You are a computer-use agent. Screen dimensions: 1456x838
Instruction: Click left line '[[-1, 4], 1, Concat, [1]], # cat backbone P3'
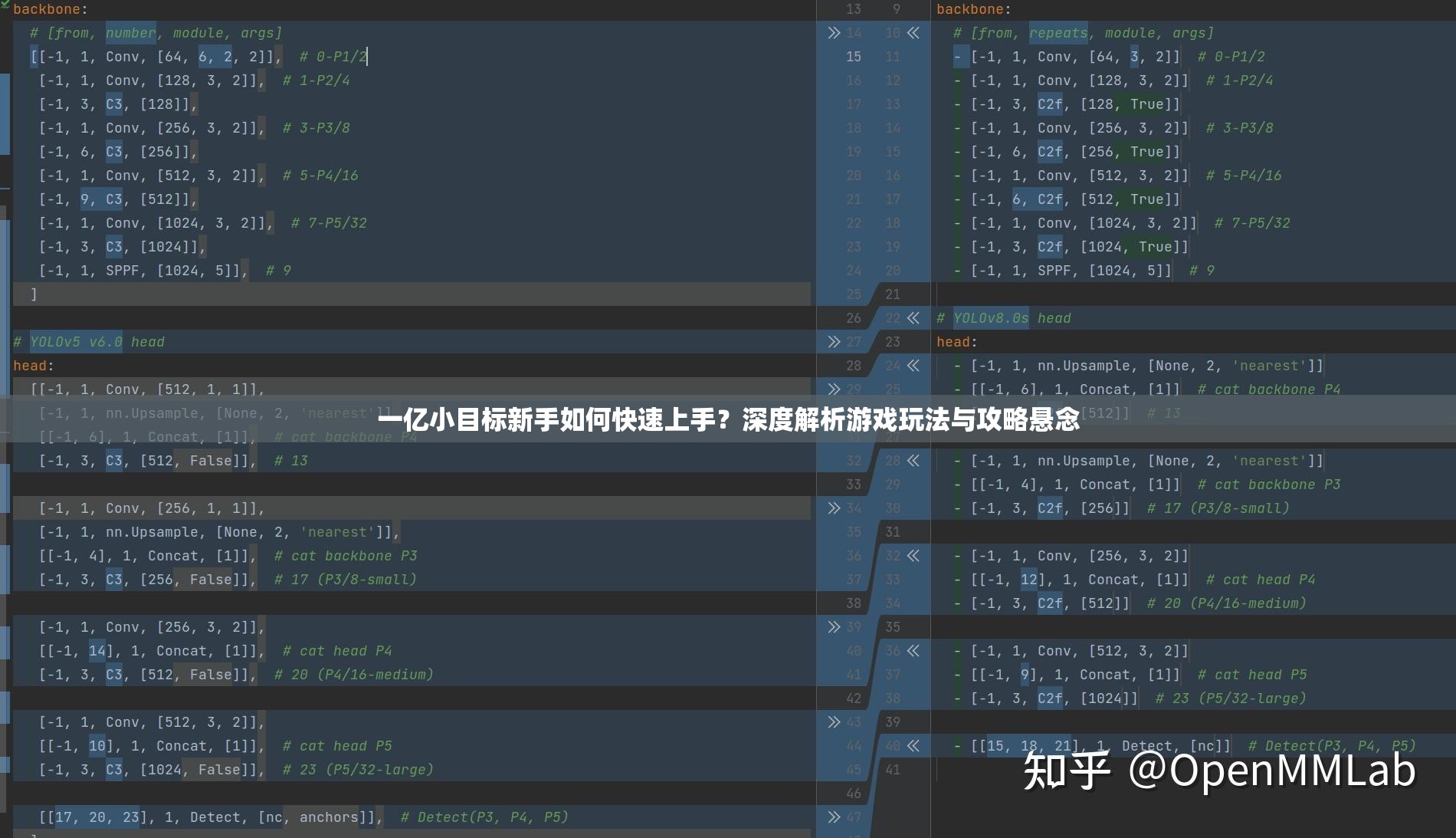pos(228,556)
